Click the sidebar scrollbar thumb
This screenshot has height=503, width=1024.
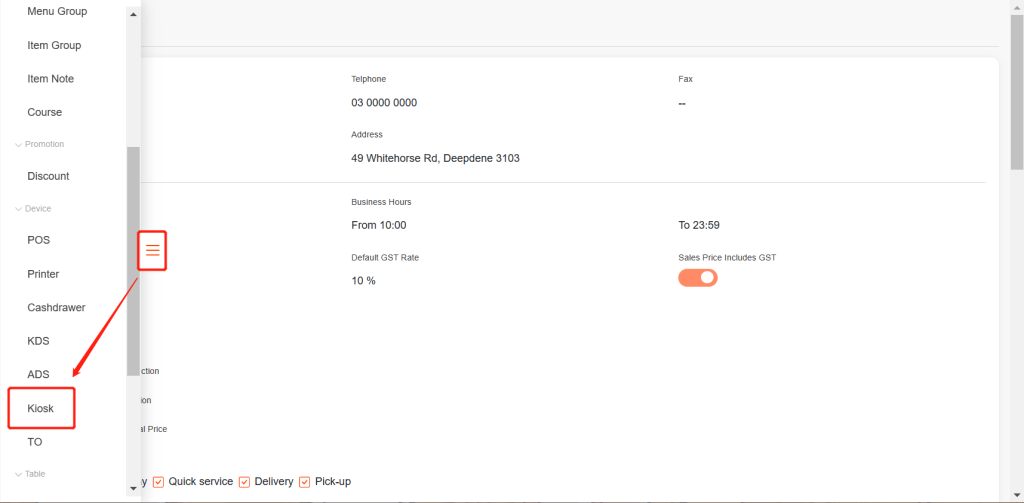tap(133, 260)
